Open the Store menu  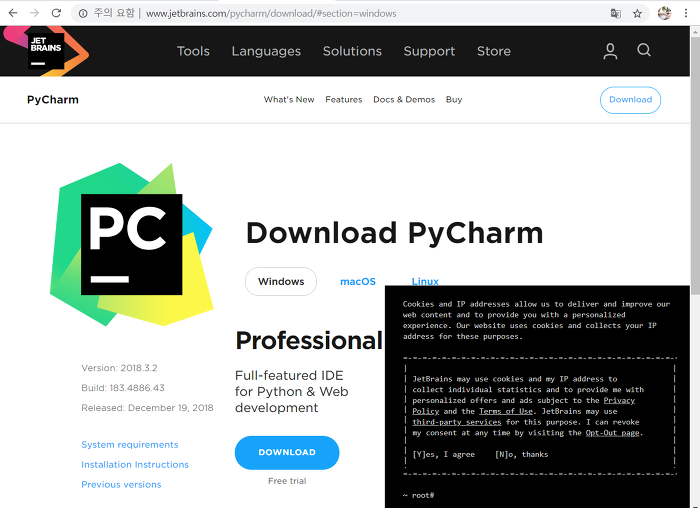tap(494, 51)
